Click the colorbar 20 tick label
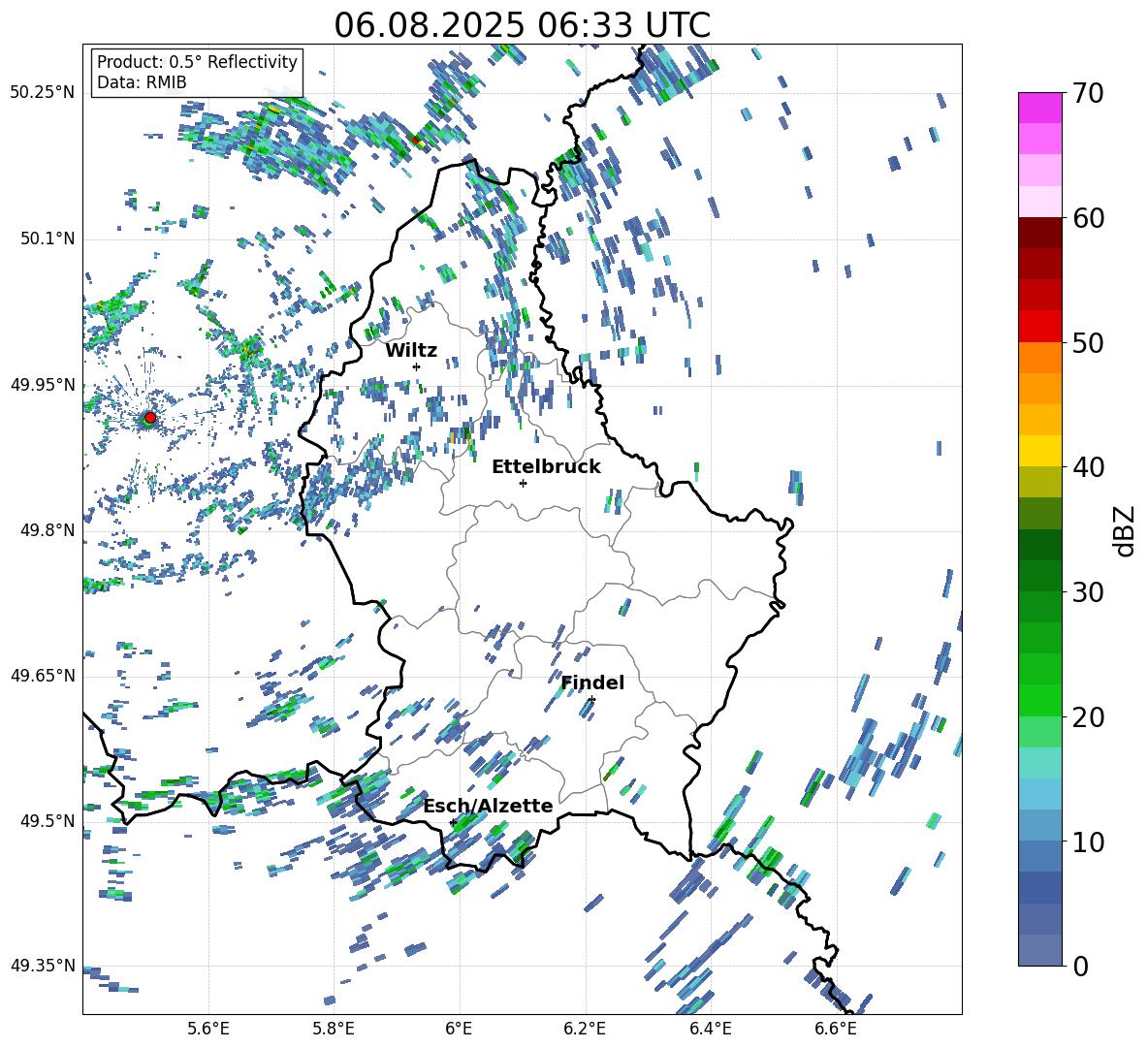1148x1048 pixels. (x=1088, y=717)
